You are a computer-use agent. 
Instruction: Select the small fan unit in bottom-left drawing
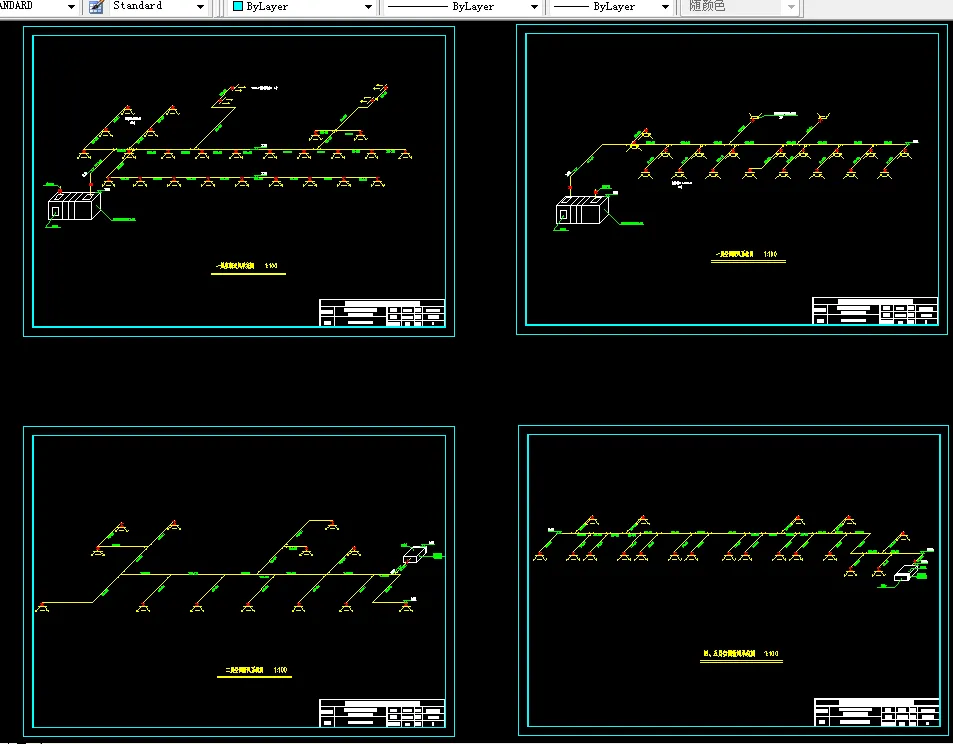415,554
